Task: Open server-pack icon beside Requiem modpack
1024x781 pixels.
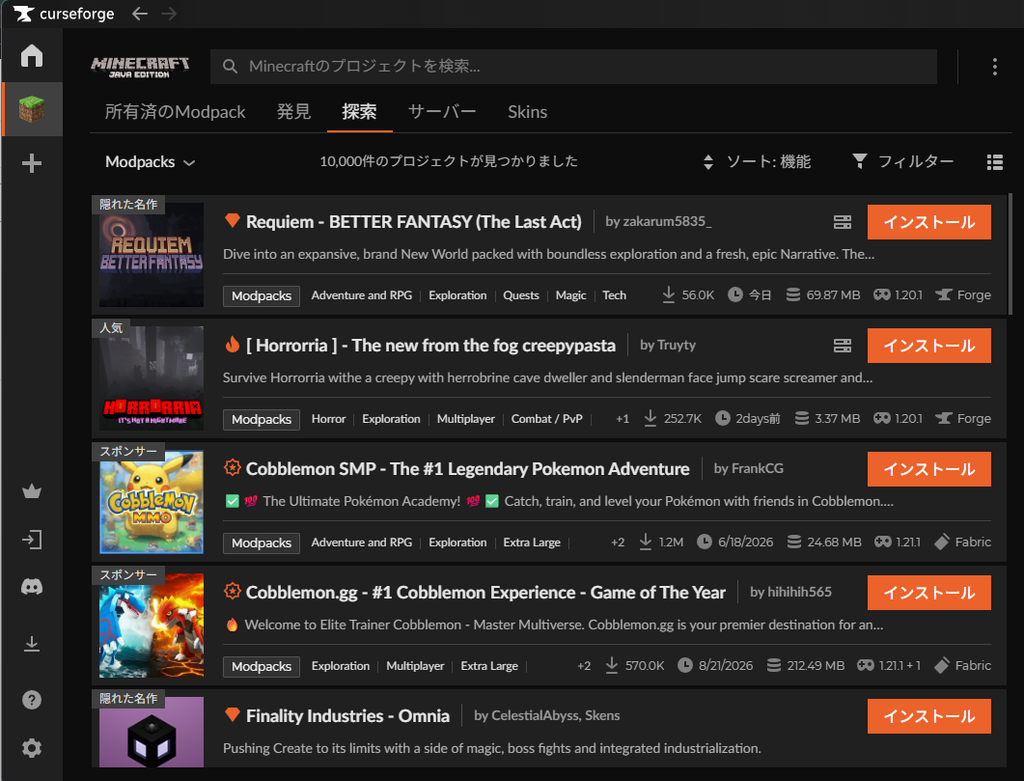Action: coord(842,222)
